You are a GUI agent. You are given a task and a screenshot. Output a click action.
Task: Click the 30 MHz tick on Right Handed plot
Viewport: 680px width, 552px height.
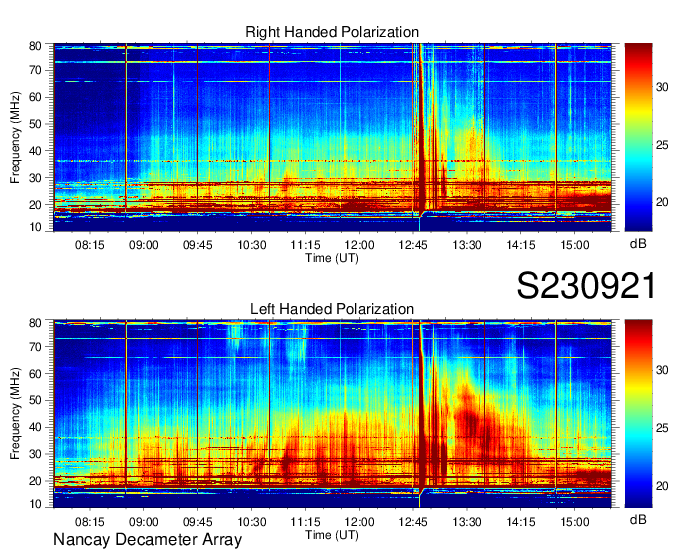tap(35, 178)
